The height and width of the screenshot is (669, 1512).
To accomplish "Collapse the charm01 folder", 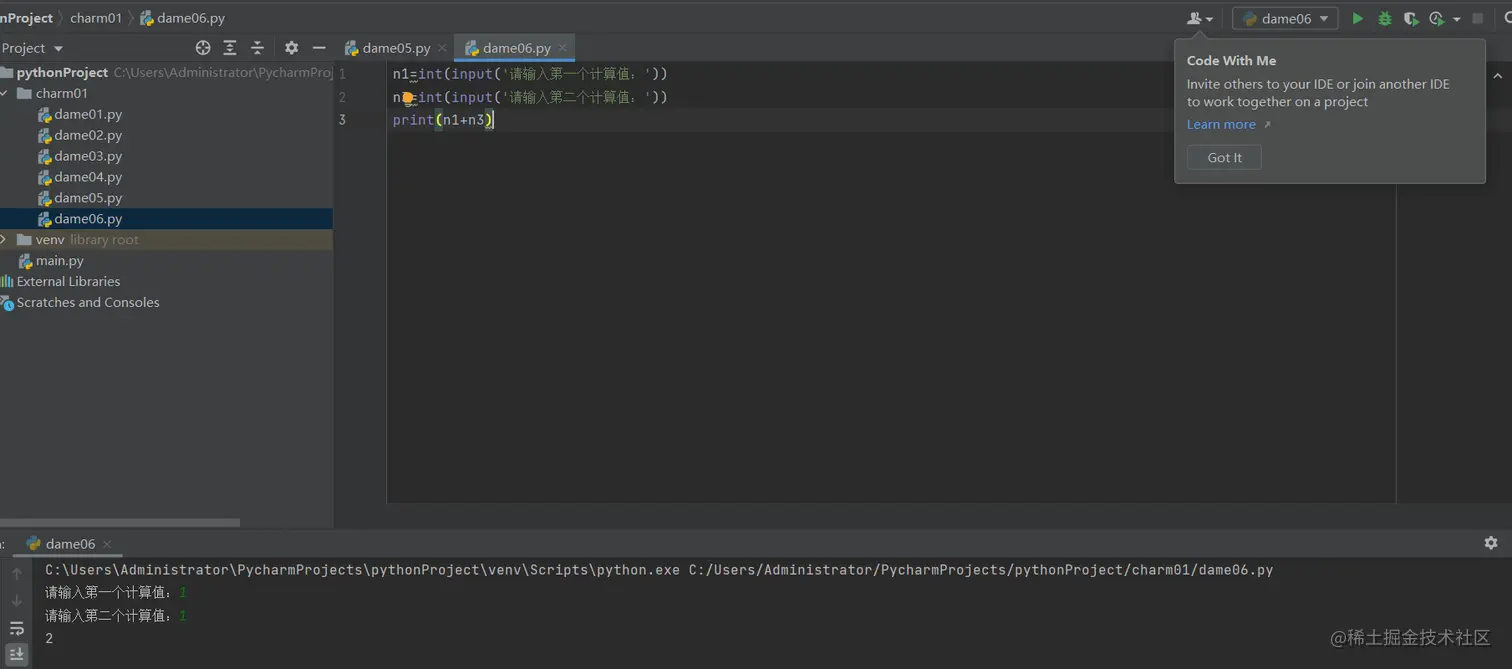I will (x=5, y=93).
